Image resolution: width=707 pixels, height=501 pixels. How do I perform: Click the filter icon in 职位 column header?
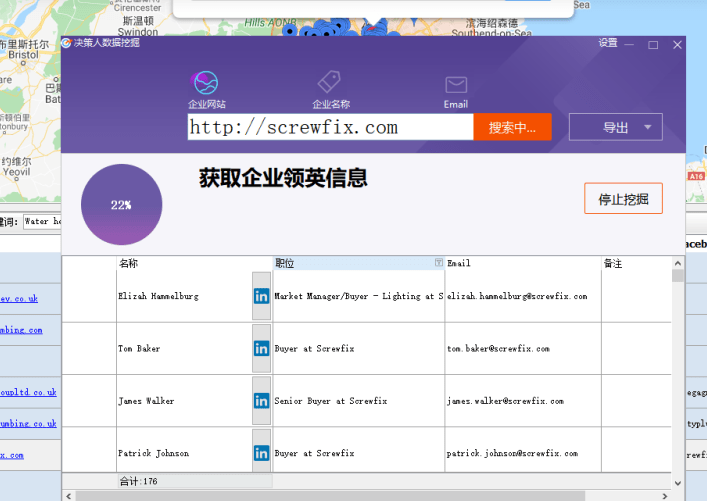click(438, 263)
